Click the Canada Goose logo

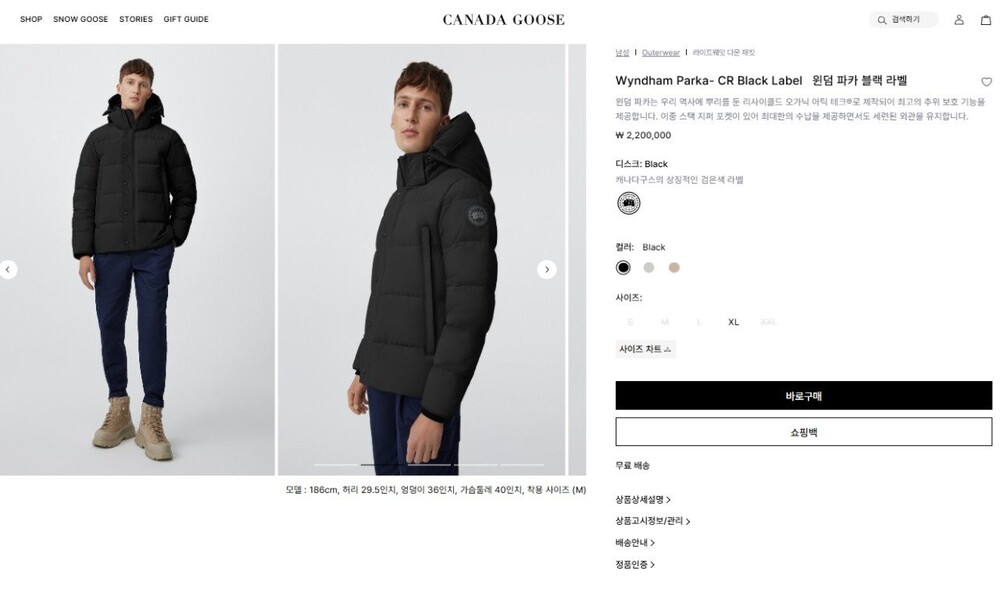503,19
